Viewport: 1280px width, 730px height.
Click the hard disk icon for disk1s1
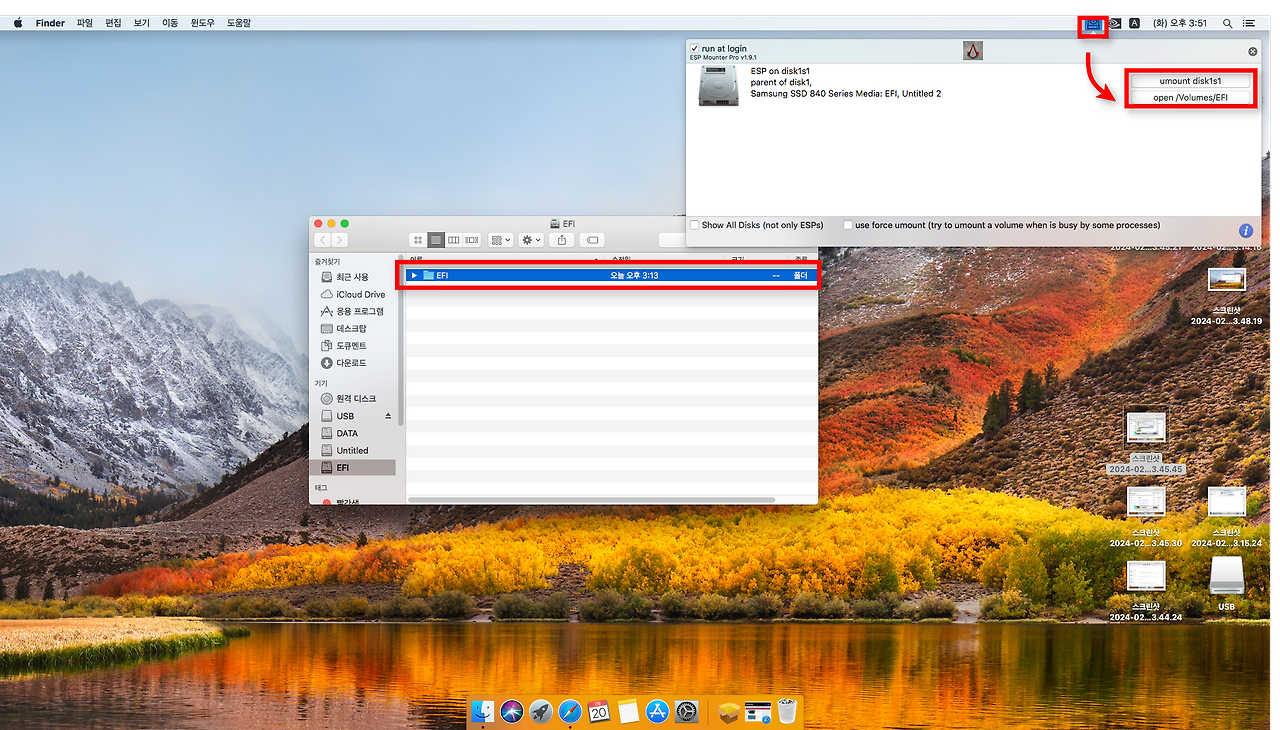[x=718, y=87]
